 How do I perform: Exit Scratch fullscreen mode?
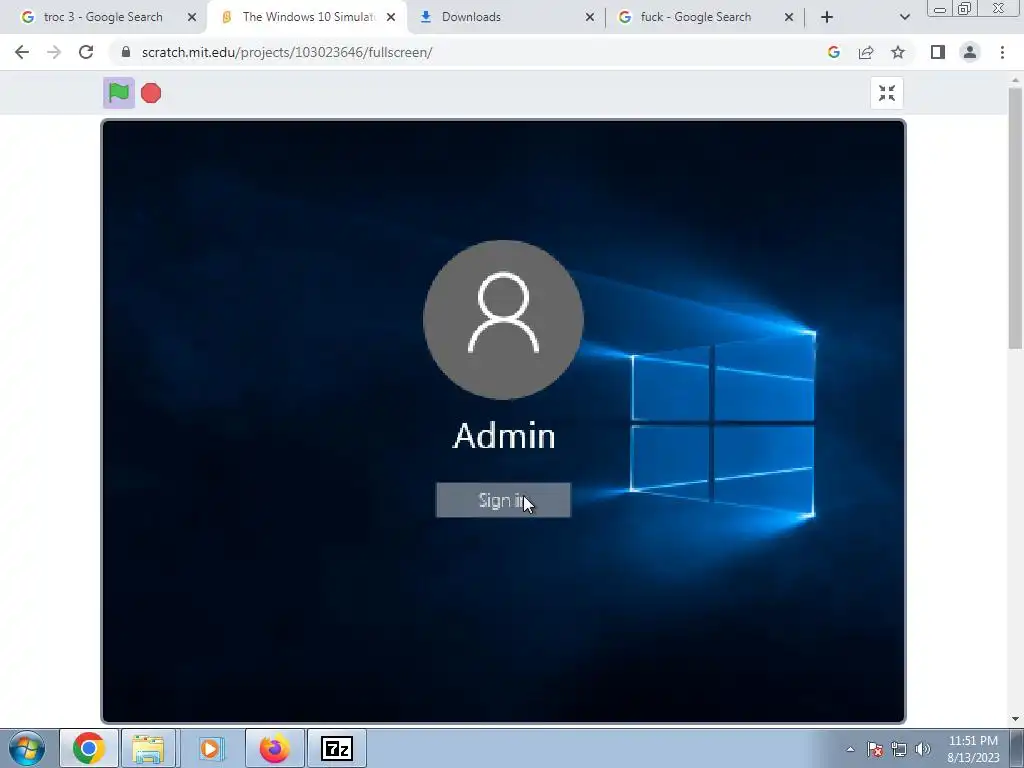887,93
